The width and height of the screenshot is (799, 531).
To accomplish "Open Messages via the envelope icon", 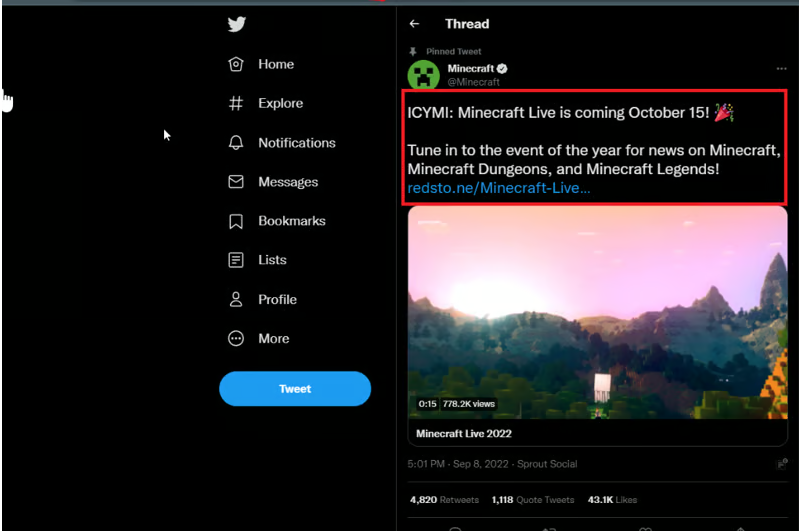I will click(235, 182).
